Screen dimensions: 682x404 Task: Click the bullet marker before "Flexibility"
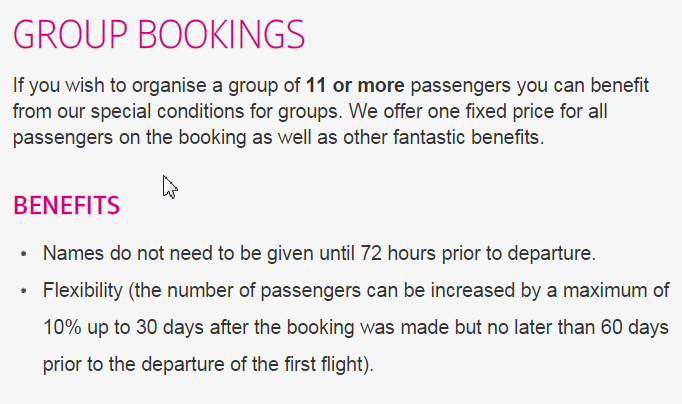tap(24, 290)
